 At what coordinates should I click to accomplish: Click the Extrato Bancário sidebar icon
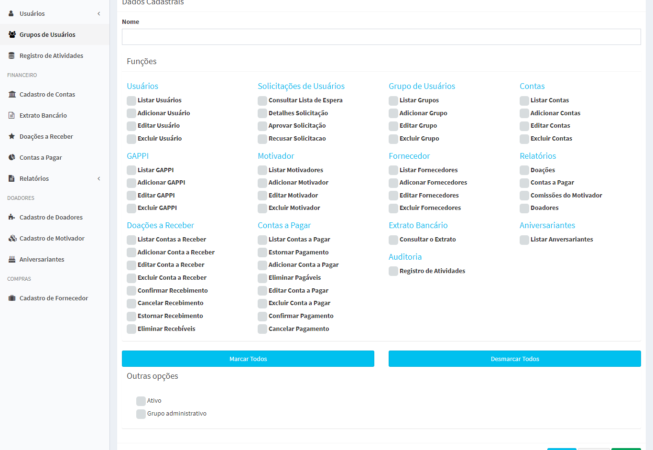coord(11,115)
